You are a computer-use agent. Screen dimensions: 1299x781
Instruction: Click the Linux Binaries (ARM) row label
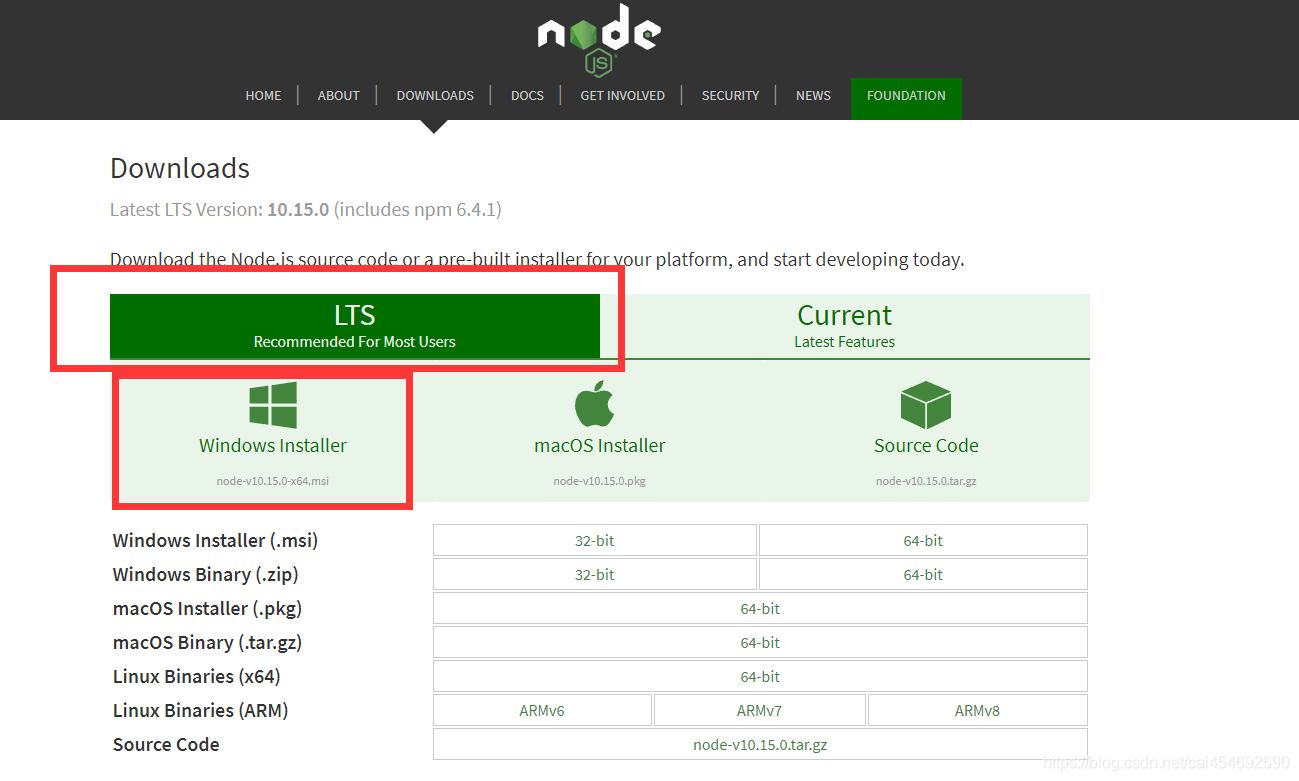[x=200, y=711]
